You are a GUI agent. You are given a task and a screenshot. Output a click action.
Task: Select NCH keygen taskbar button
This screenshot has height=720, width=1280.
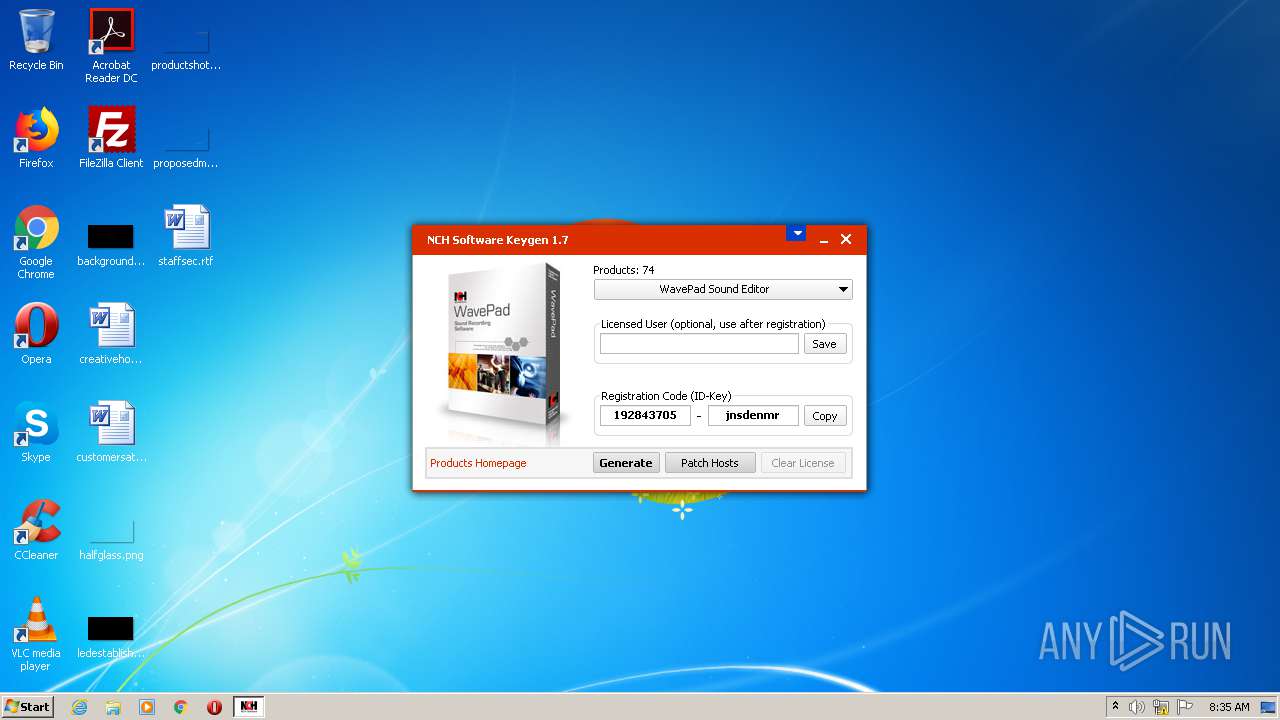click(249, 706)
